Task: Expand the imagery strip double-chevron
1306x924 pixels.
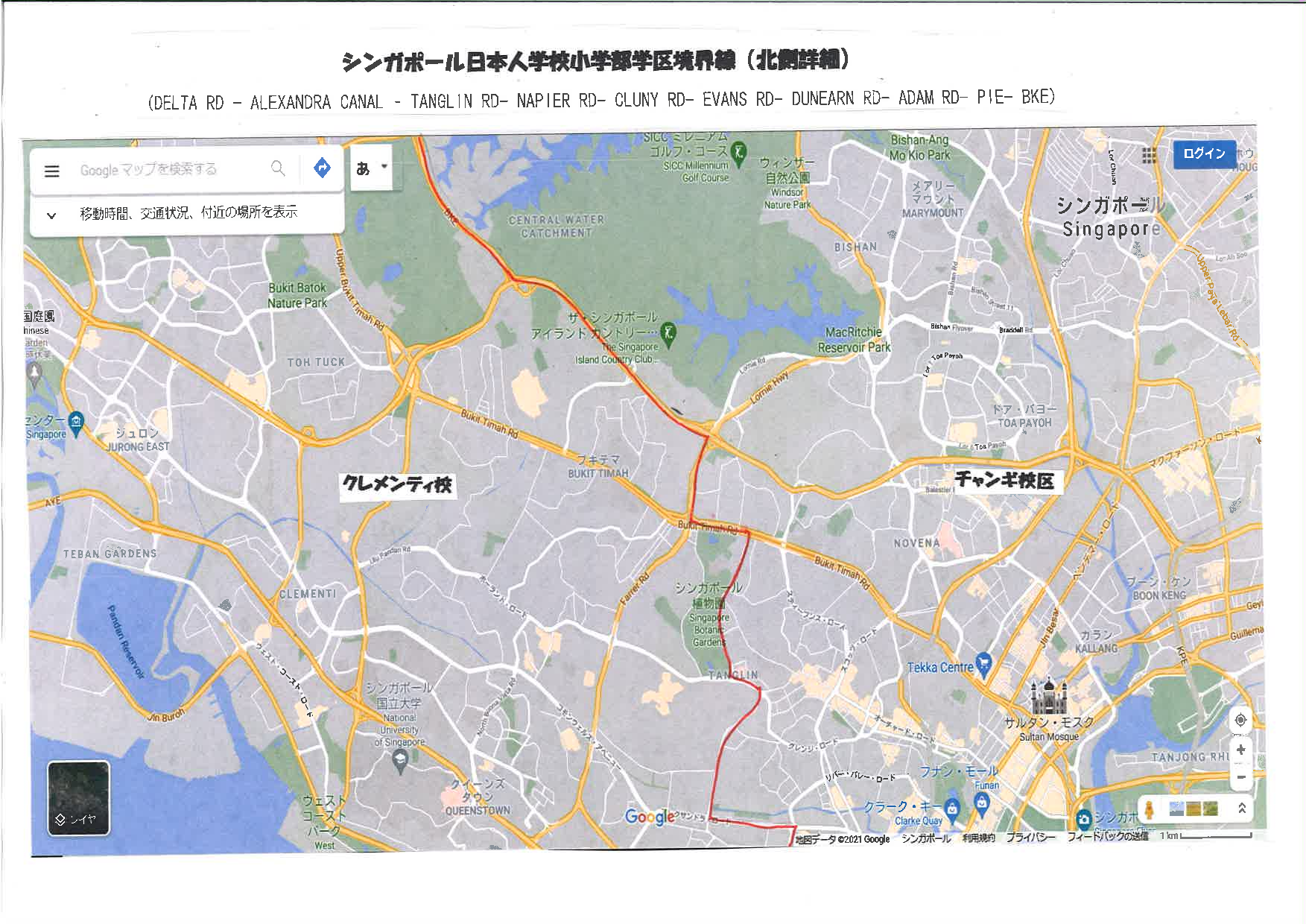Action: click(x=1242, y=808)
